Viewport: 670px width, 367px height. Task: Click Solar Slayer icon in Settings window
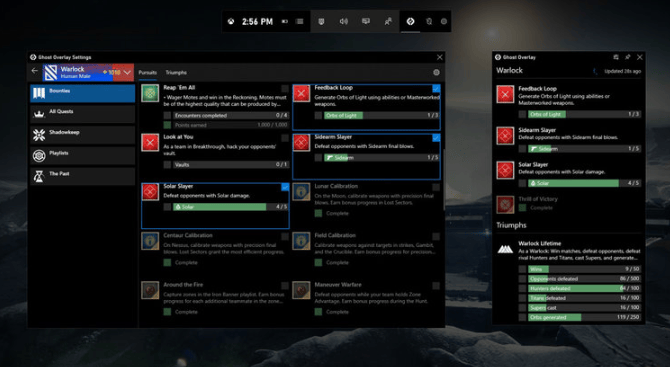click(x=150, y=192)
